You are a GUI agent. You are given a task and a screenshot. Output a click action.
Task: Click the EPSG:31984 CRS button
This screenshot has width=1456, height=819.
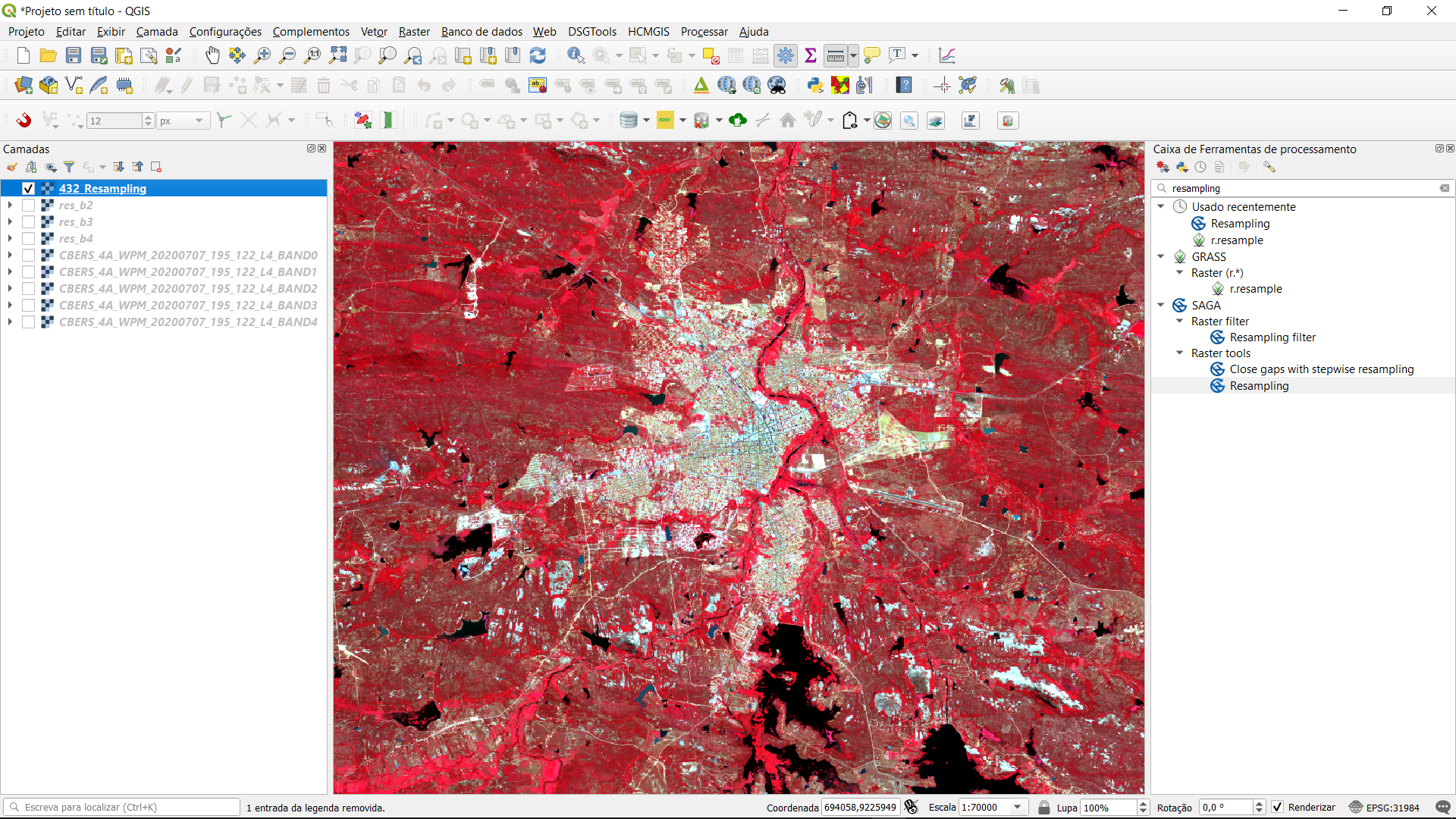[x=1384, y=807]
